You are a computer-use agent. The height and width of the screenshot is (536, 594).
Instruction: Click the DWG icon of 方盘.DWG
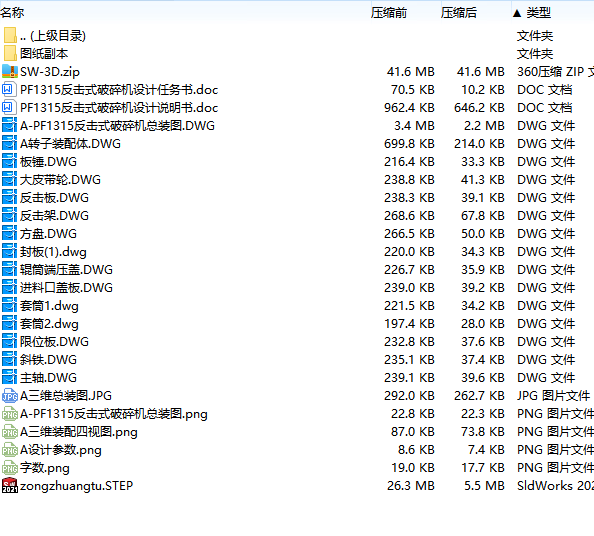click(x=9, y=233)
